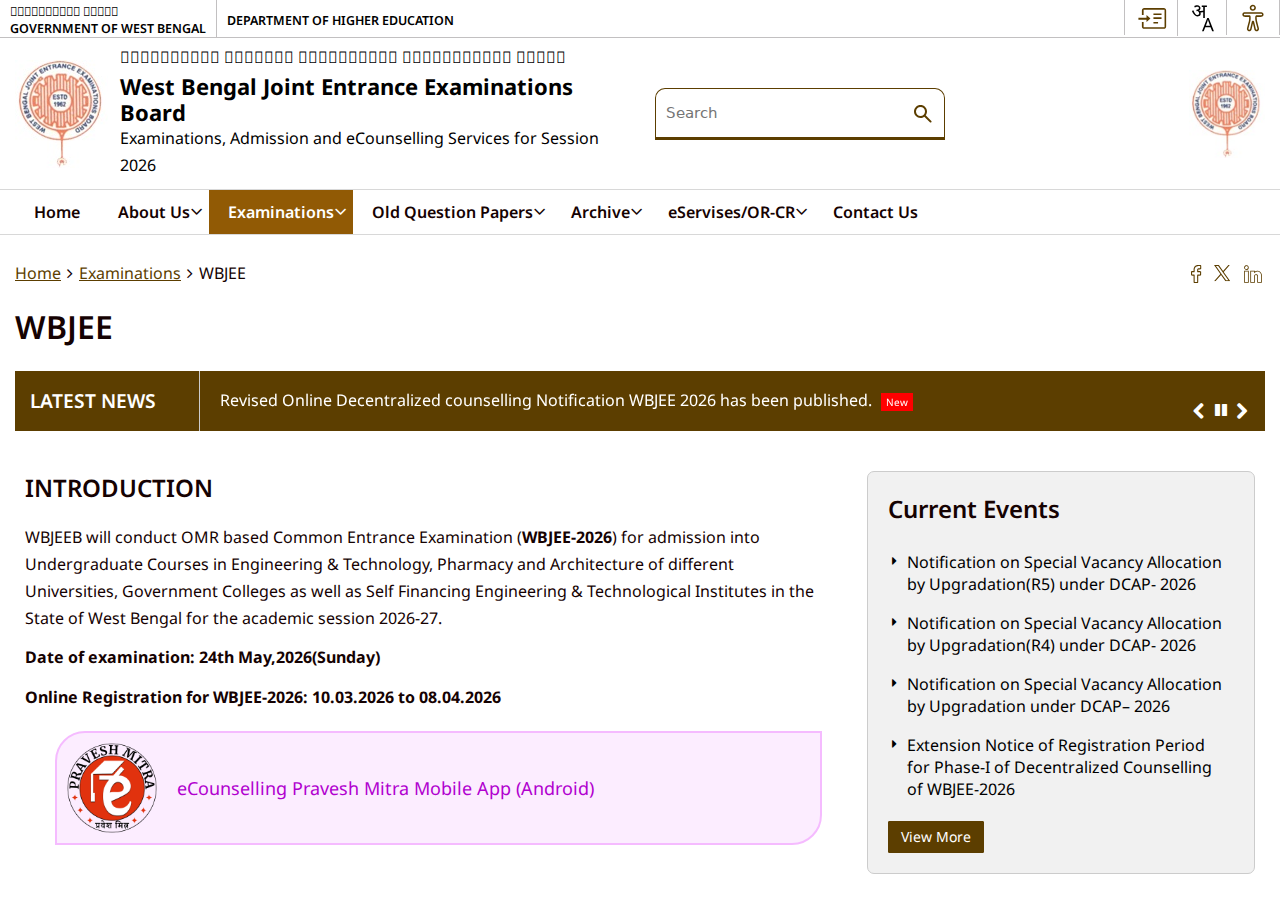
Task: Click the skip to main content icon
Action: coord(1152,18)
